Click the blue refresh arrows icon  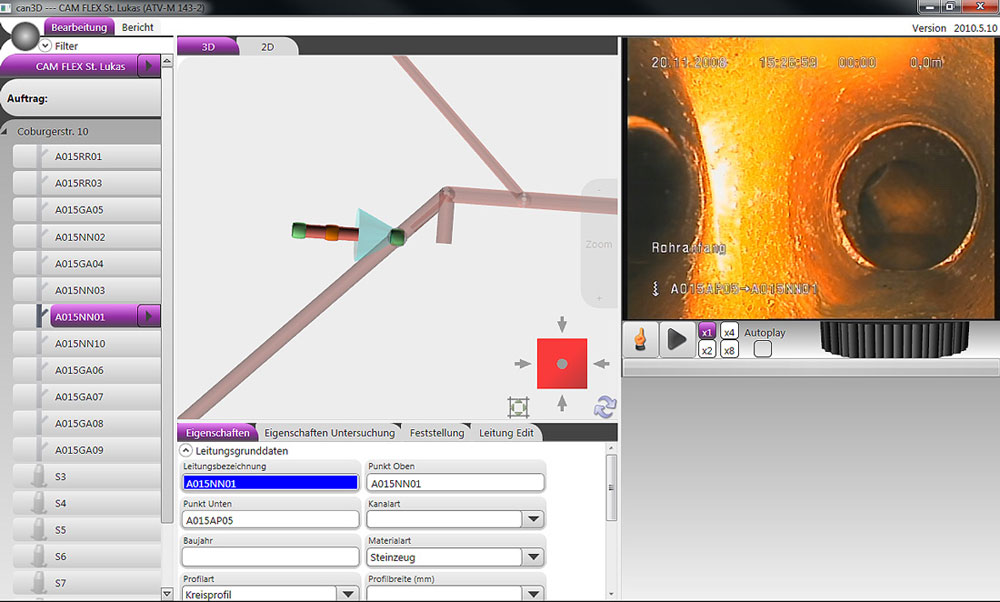tap(605, 406)
